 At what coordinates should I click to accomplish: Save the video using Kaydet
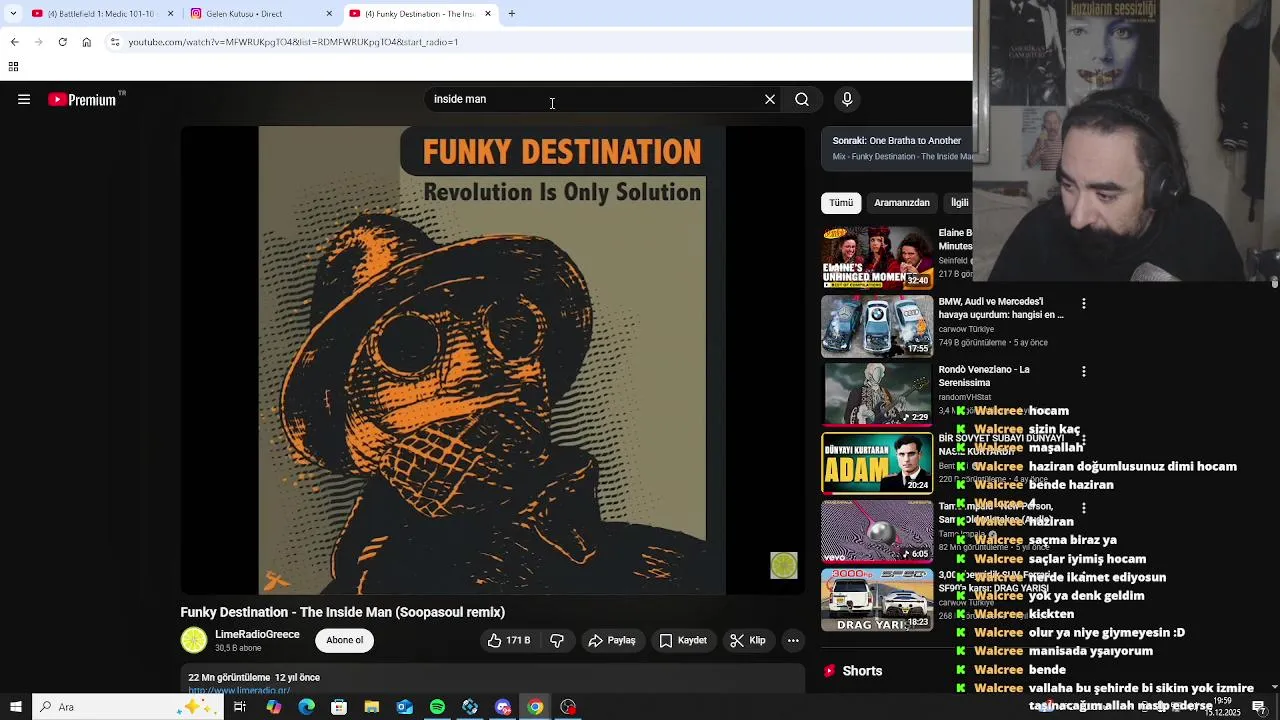[x=683, y=640]
